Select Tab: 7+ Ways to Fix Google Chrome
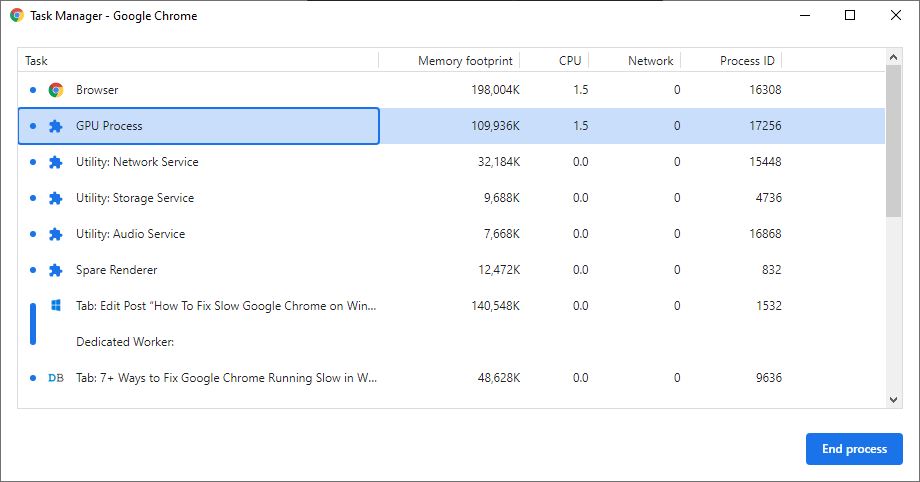 pos(226,378)
